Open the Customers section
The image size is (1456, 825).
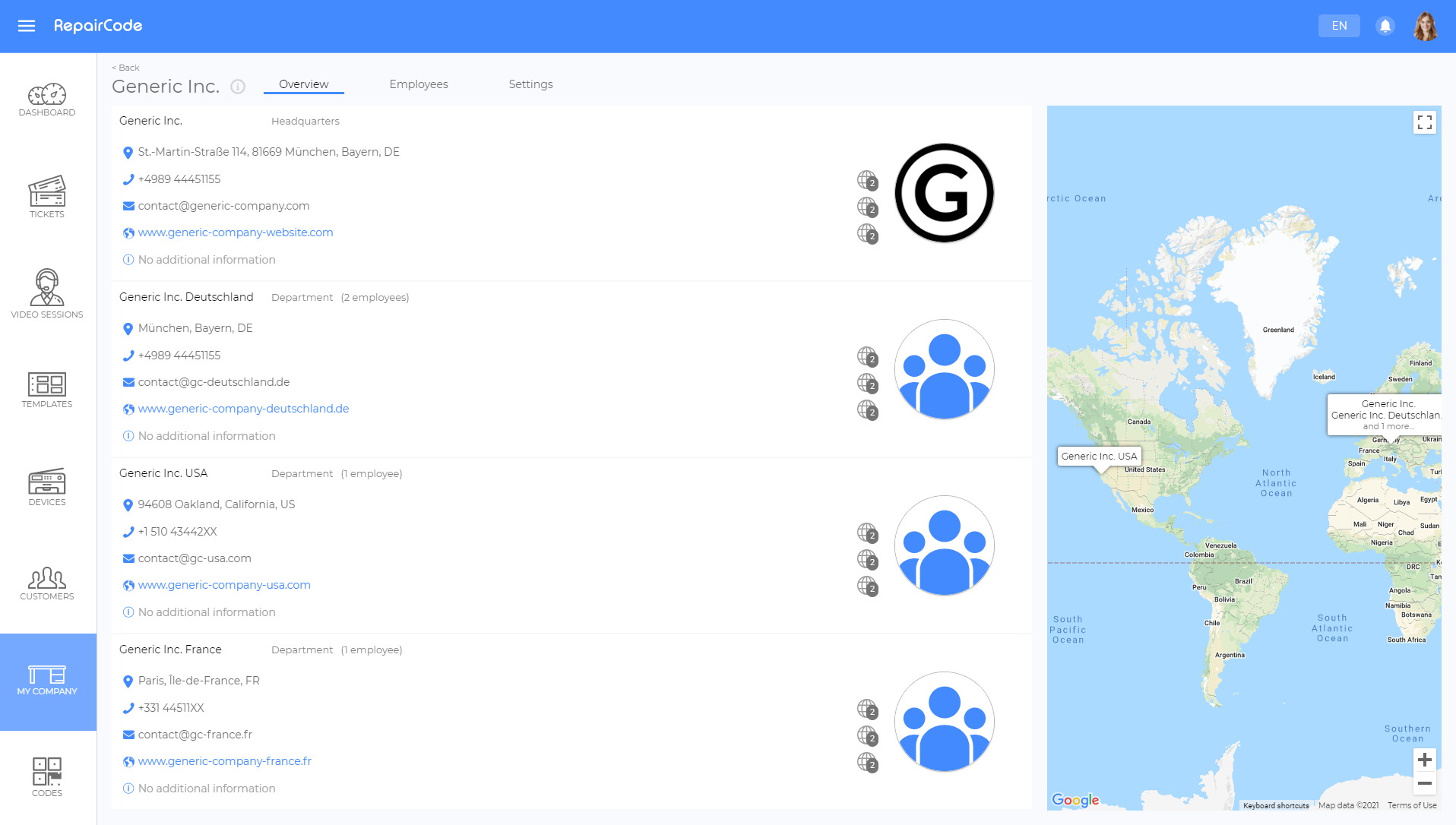pos(47,583)
